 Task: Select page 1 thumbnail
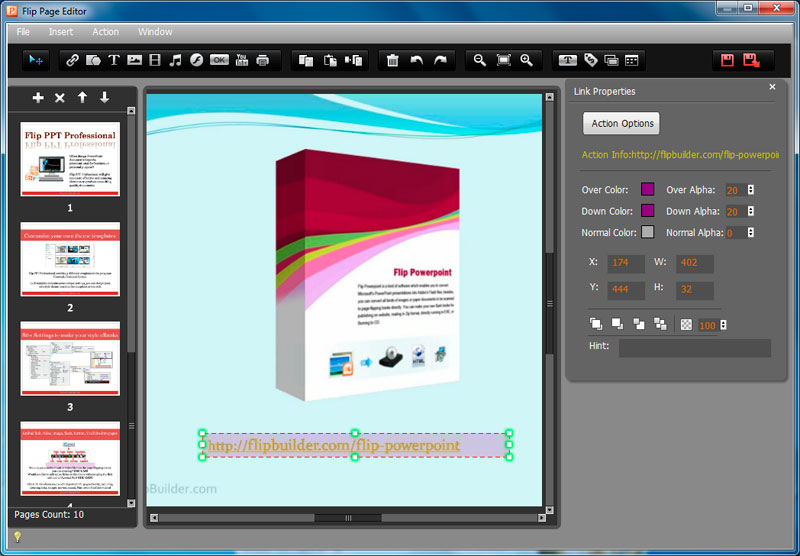[x=70, y=159]
